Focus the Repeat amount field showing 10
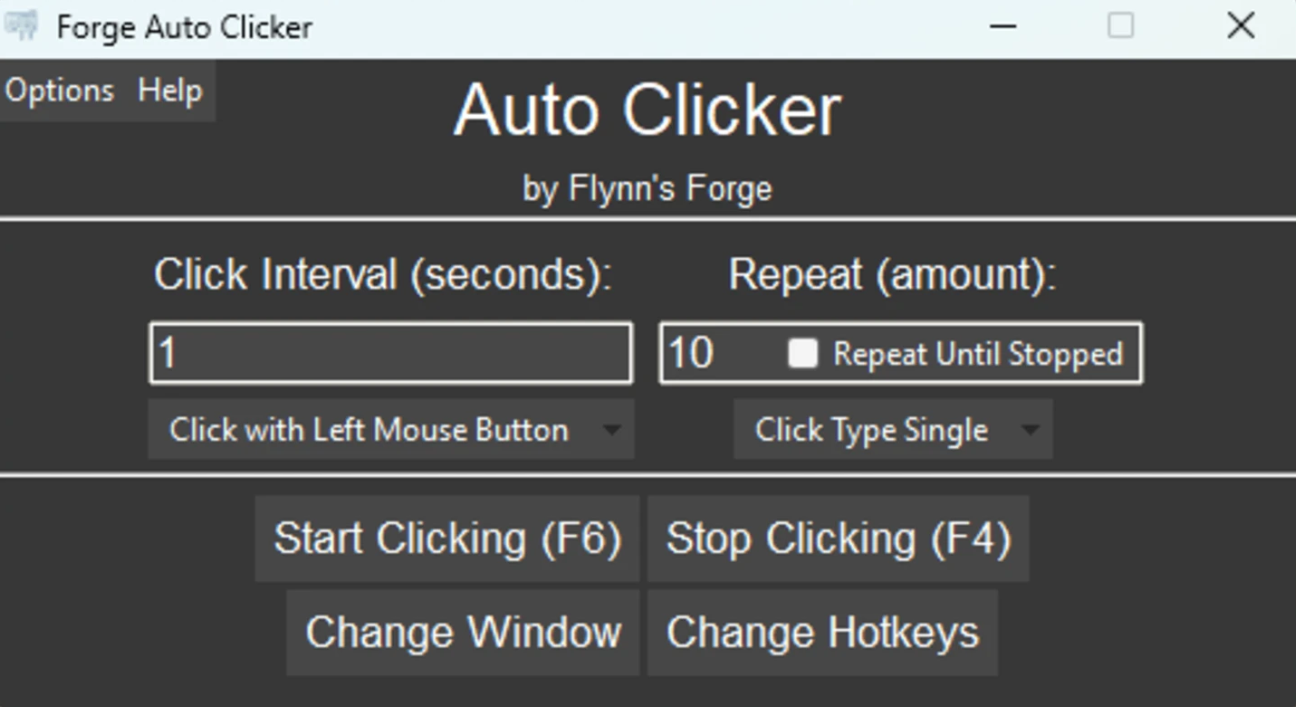 coord(722,353)
